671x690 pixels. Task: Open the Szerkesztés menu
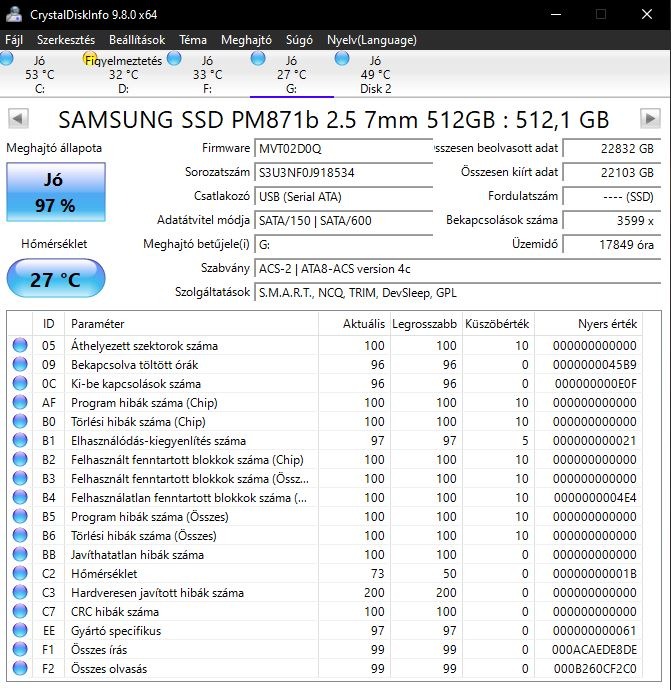click(66, 40)
